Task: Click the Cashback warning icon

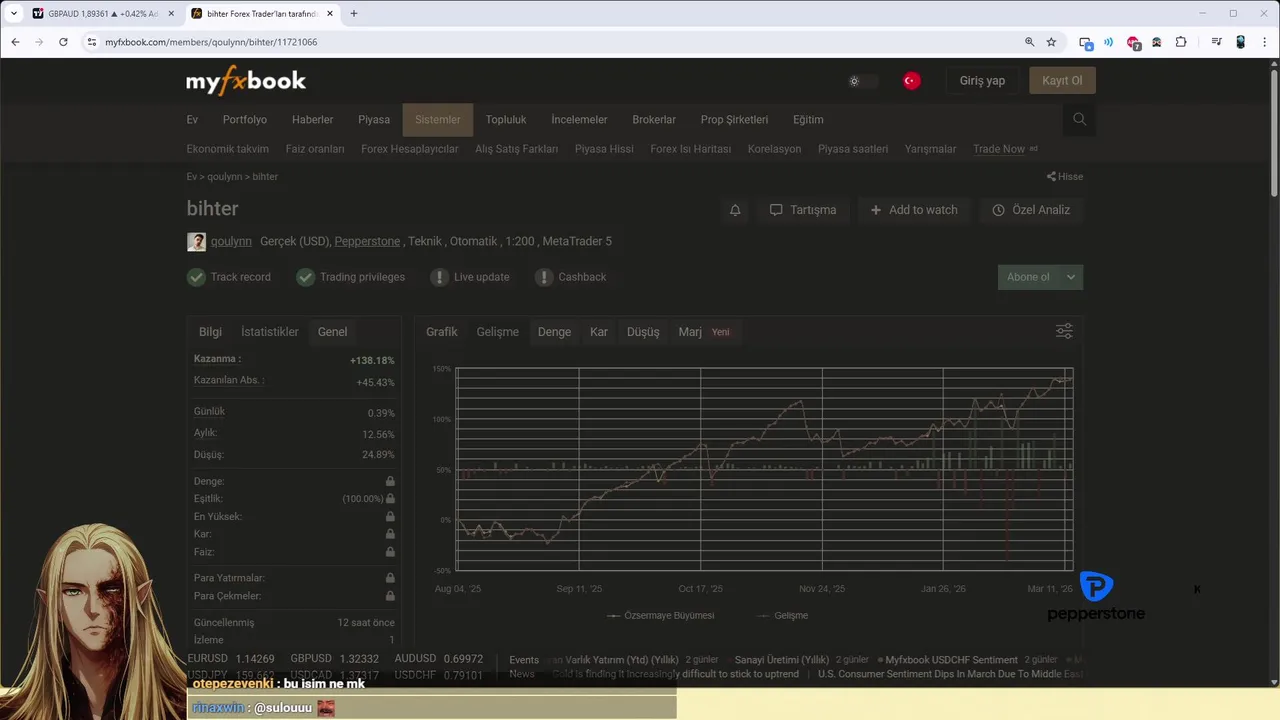Action: point(544,277)
